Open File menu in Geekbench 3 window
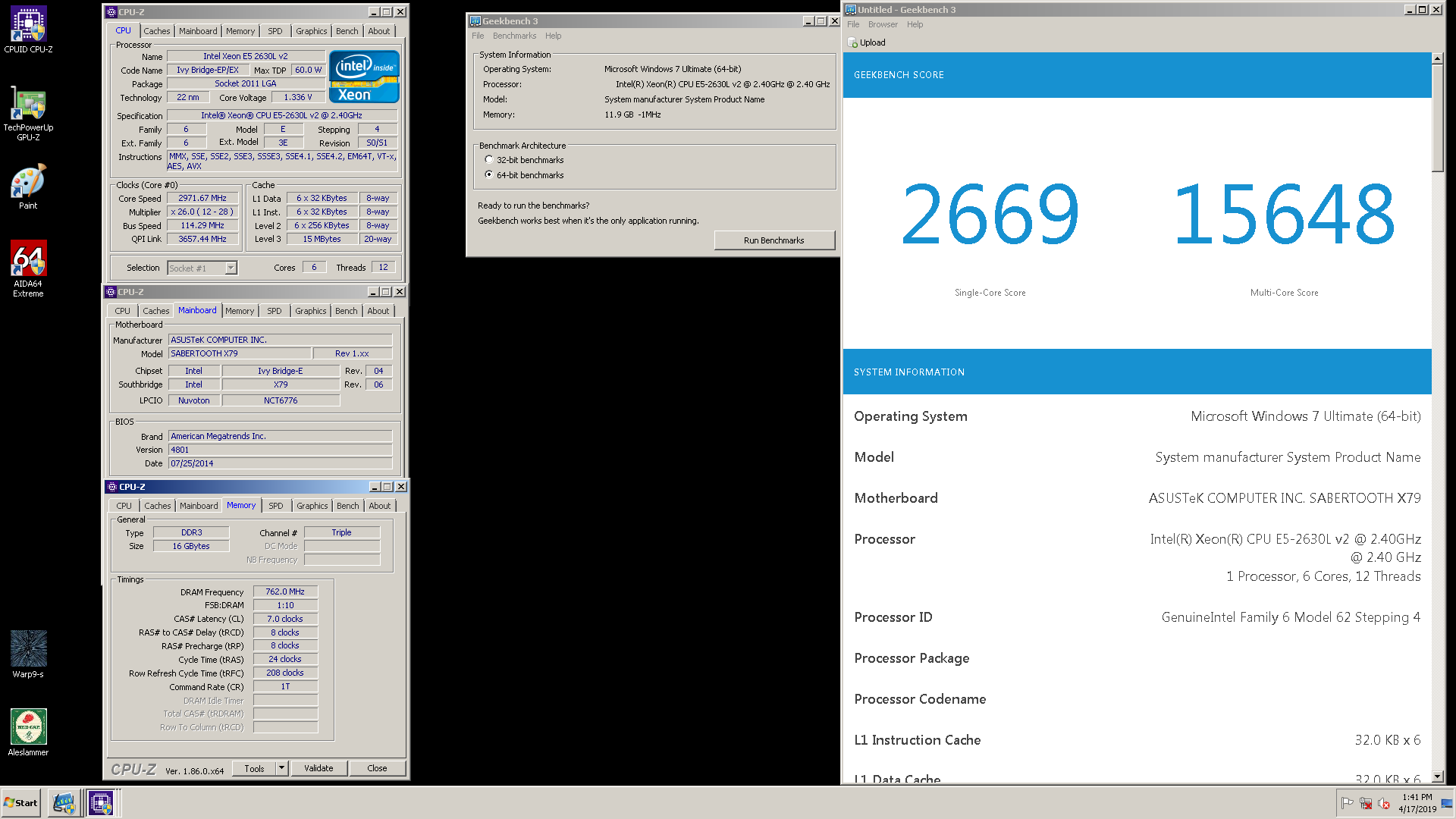The height and width of the screenshot is (819, 1456). tap(478, 36)
